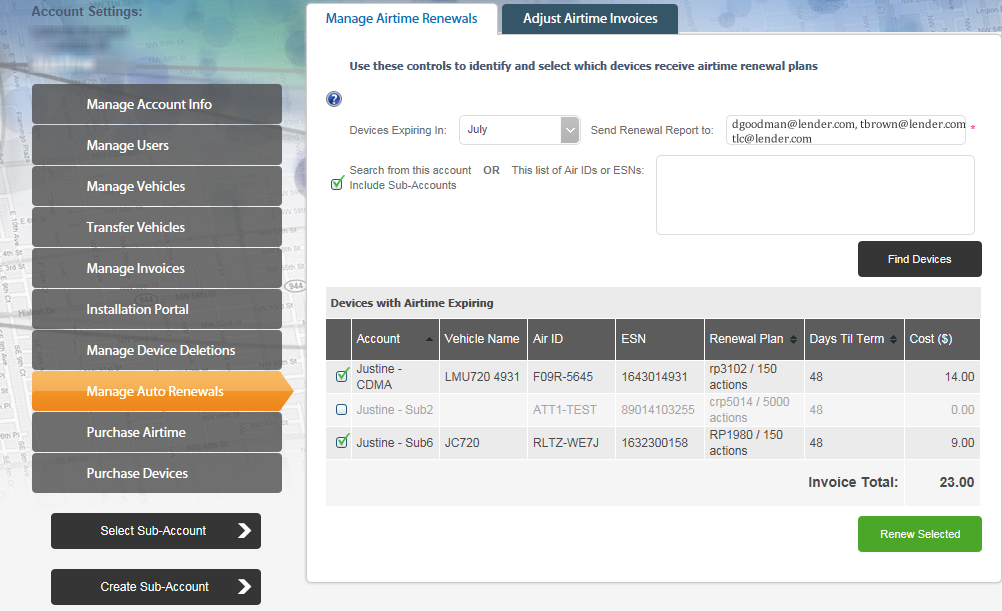Switch to Adjust Airtime Invoices tab
The height and width of the screenshot is (611, 1002).
click(590, 19)
